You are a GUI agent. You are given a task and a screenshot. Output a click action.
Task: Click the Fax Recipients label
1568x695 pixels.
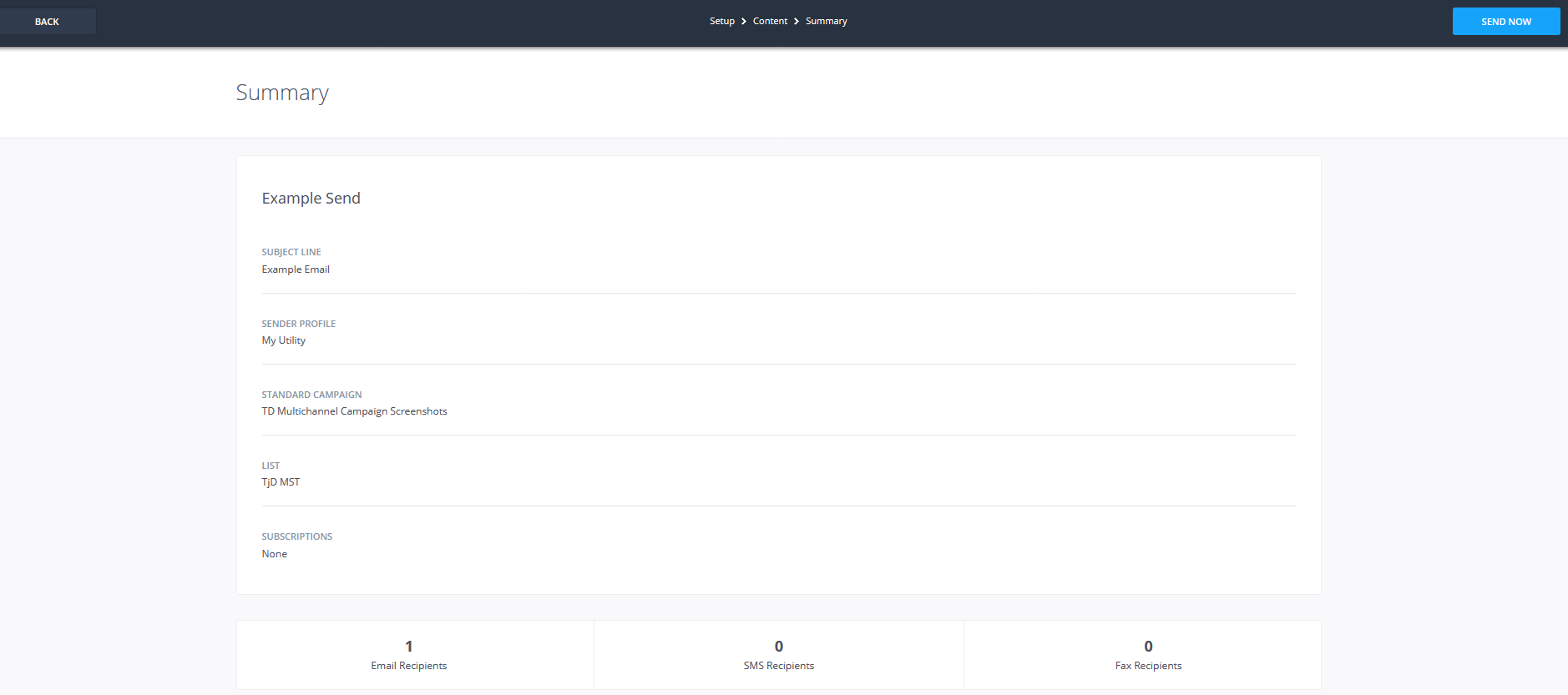(1149, 666)
